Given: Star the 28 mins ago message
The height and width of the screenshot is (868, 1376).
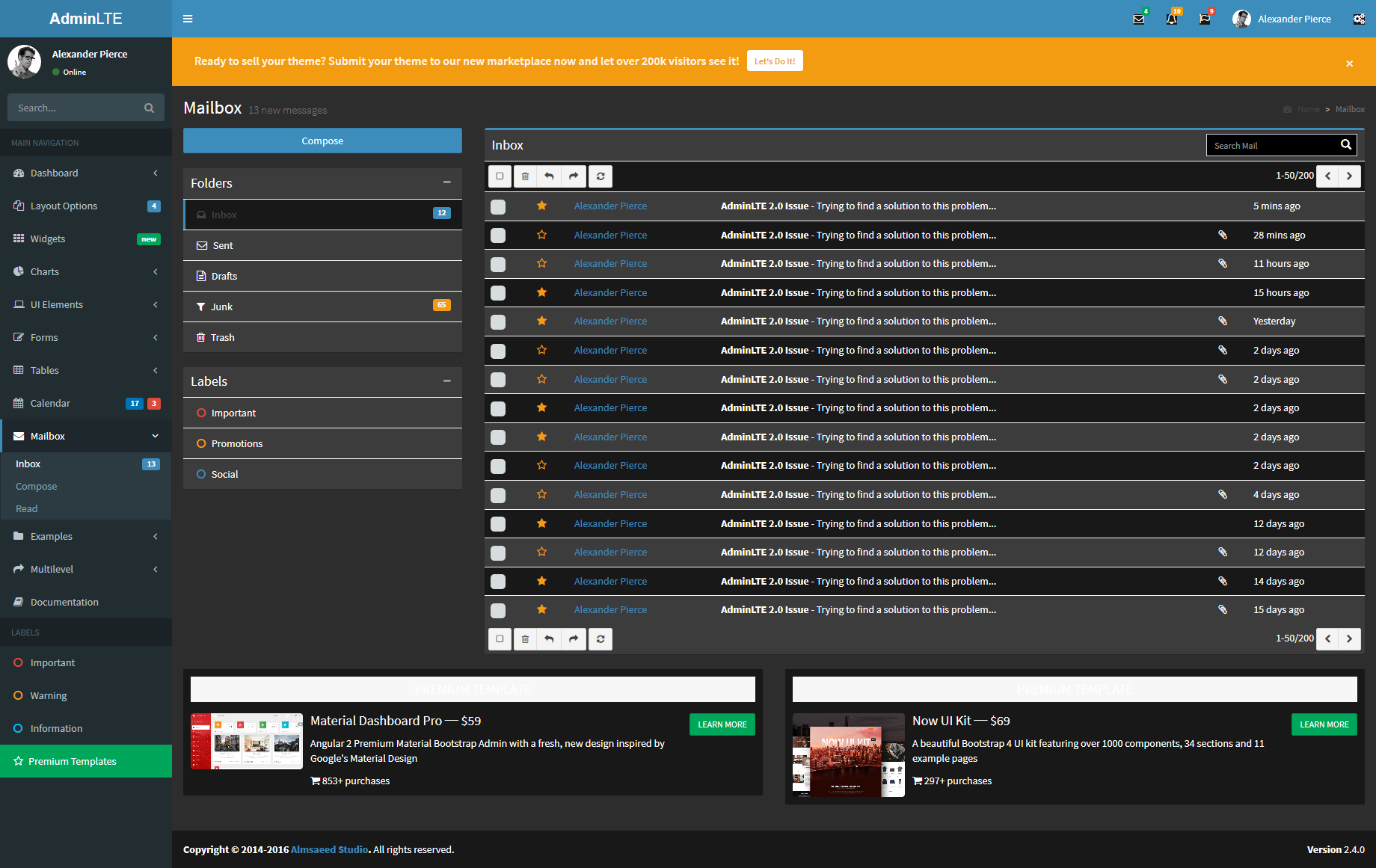Looking at the screenshot, I should coord(541,235).
